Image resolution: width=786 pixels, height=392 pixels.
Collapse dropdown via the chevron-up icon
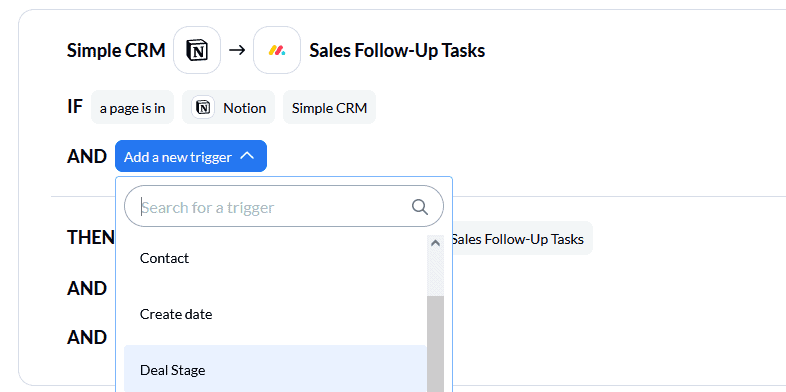click(x=247, y=156)
